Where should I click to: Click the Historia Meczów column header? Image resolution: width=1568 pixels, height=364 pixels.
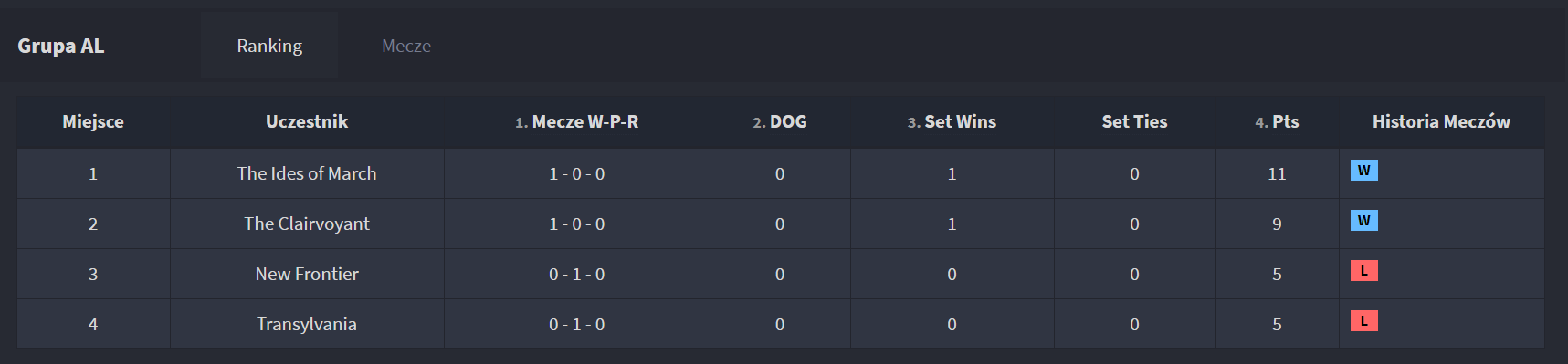click(x=1441, y=121)
